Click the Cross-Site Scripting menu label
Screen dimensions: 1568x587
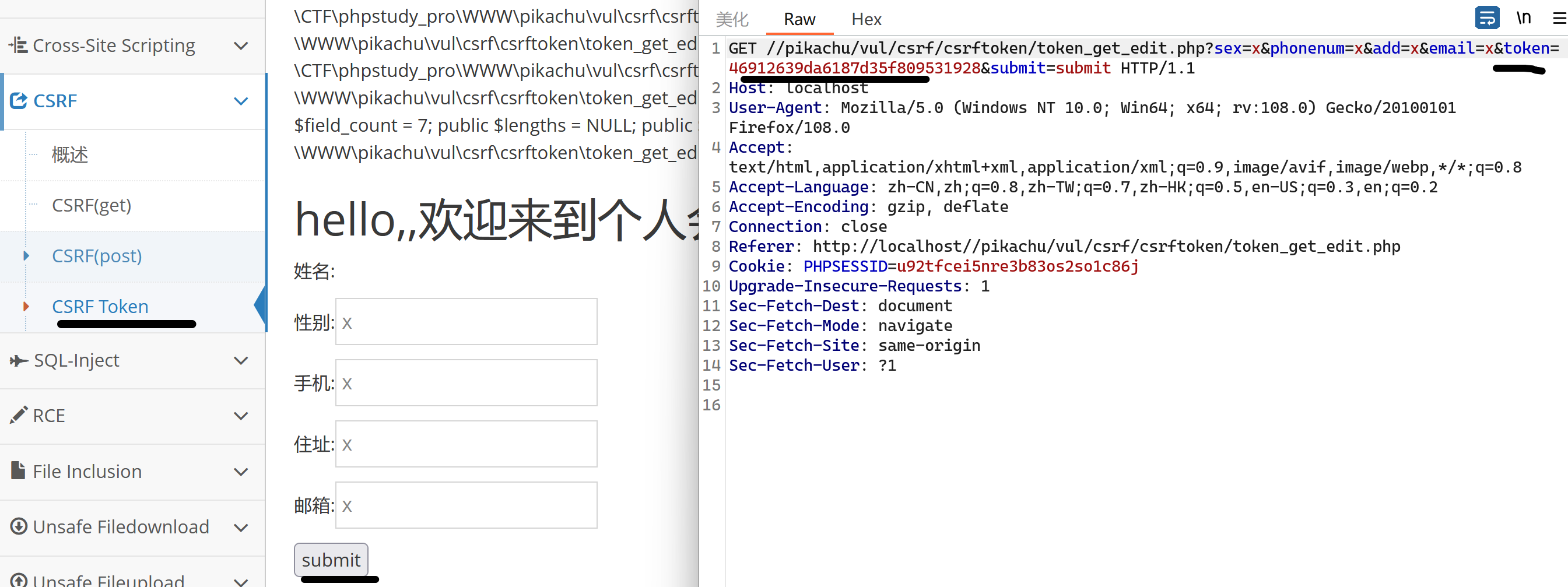click(114, 45)
